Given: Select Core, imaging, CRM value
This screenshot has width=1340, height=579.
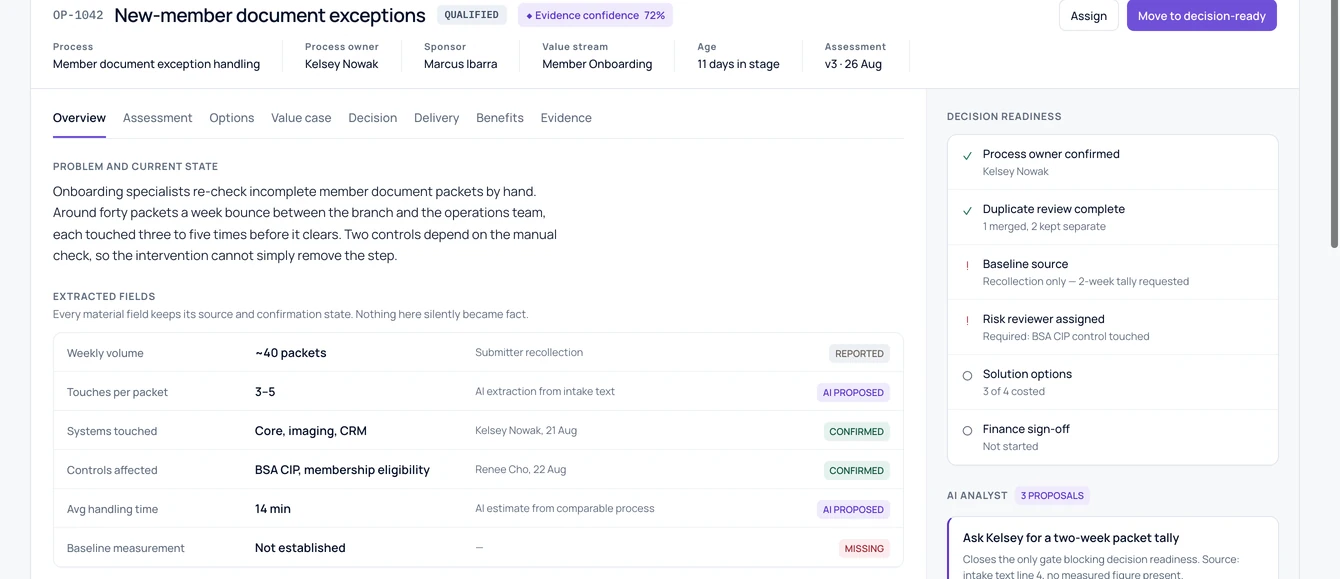Looking at the screenshot, I should [311, 431].
